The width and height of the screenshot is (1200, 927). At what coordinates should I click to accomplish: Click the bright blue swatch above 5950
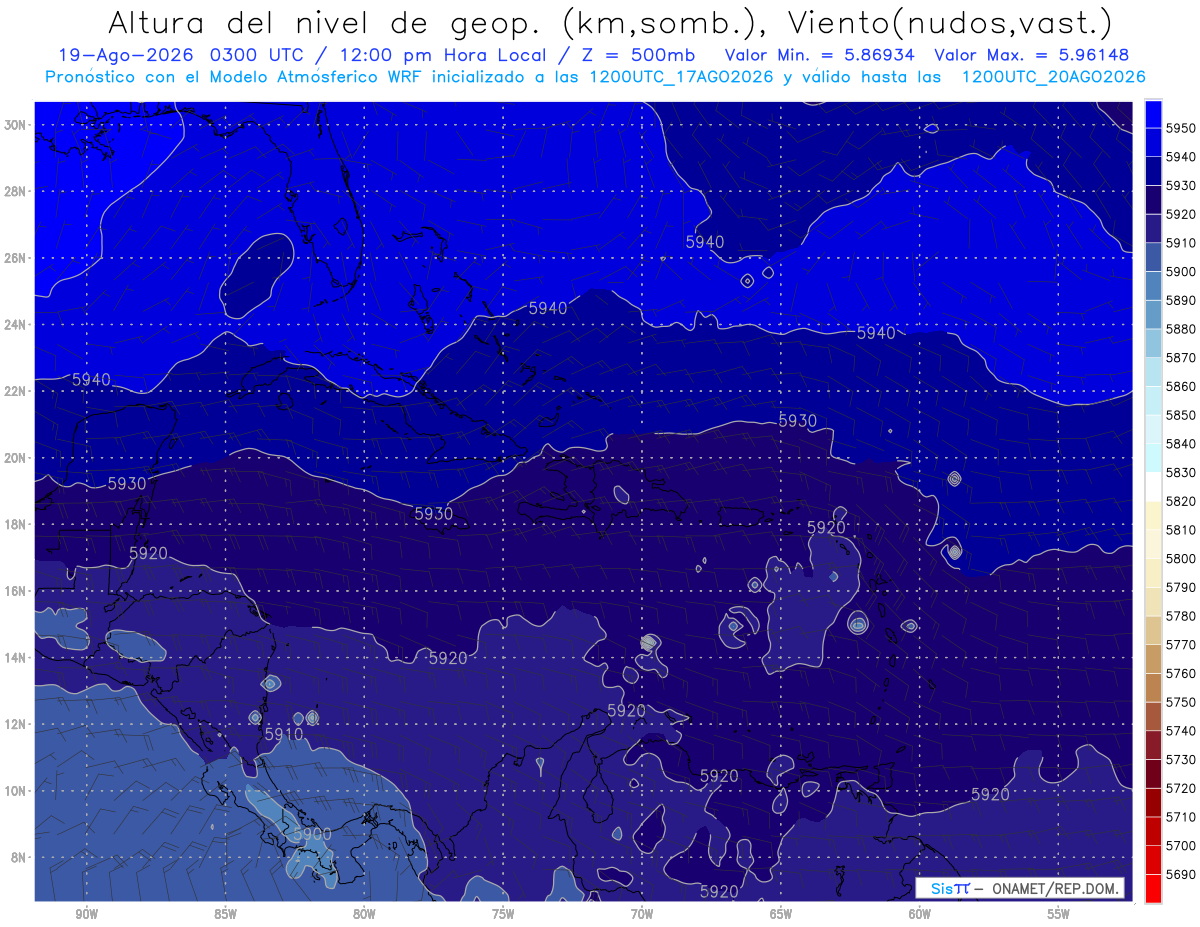tap(1153, 114)
